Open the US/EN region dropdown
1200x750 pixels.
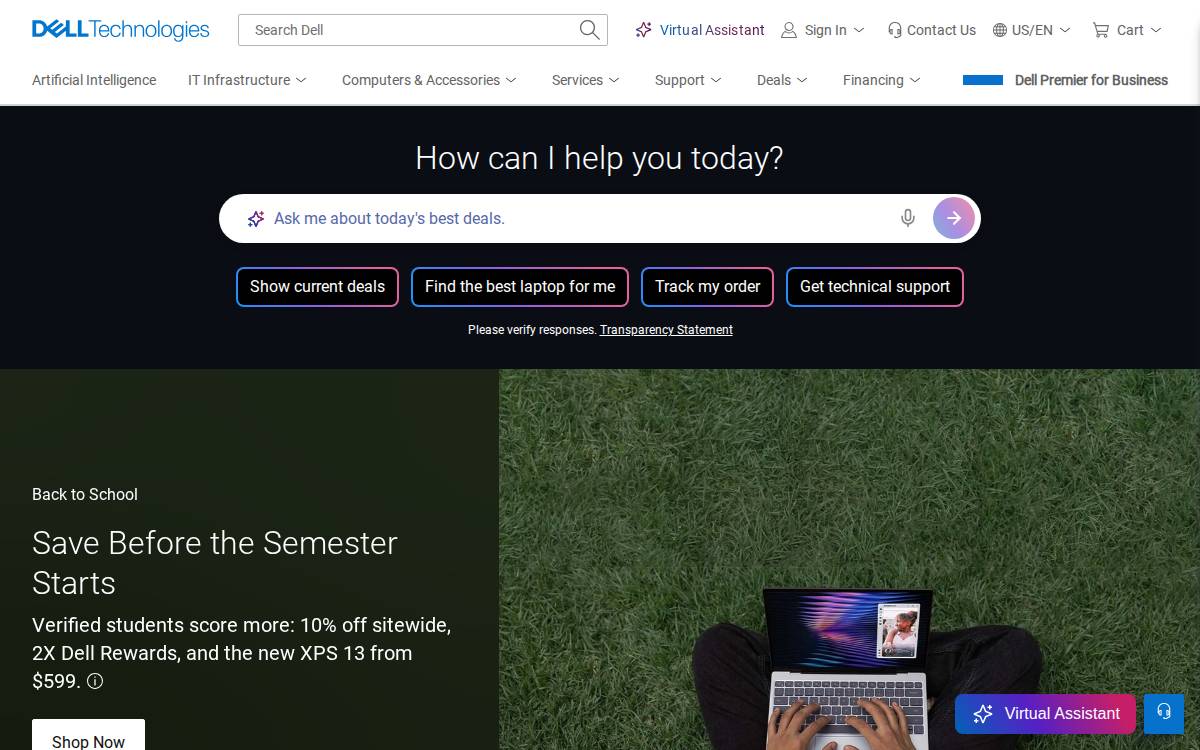[x=1031, y=30]
